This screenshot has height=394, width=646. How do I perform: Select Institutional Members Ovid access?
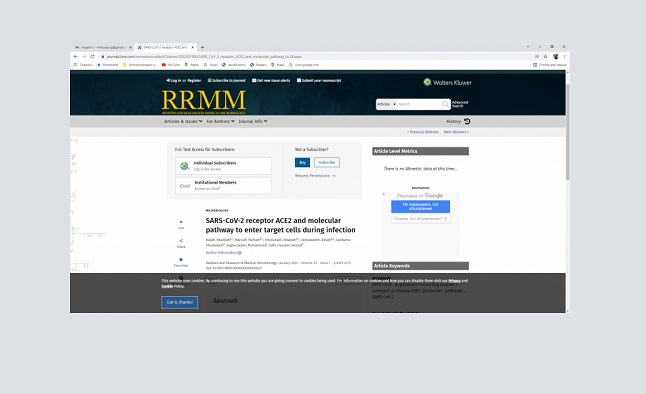point(223,185)
